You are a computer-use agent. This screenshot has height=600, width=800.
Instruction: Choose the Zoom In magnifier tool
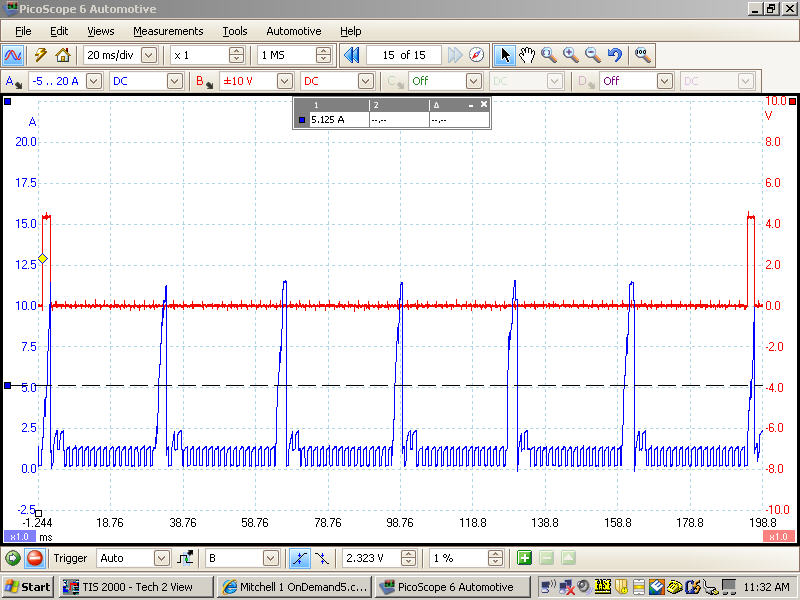tap(571, 55)
